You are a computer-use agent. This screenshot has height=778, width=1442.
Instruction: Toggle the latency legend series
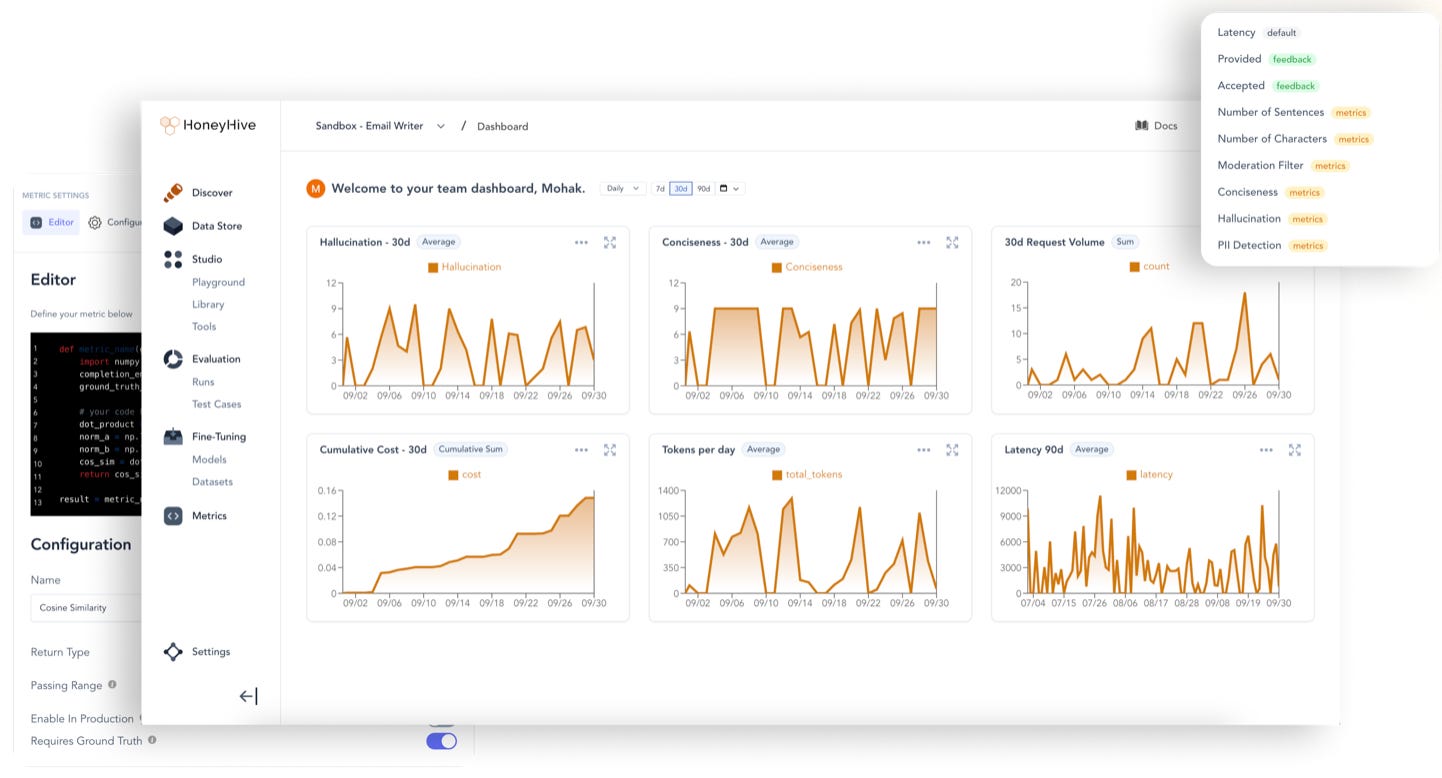1149,474
